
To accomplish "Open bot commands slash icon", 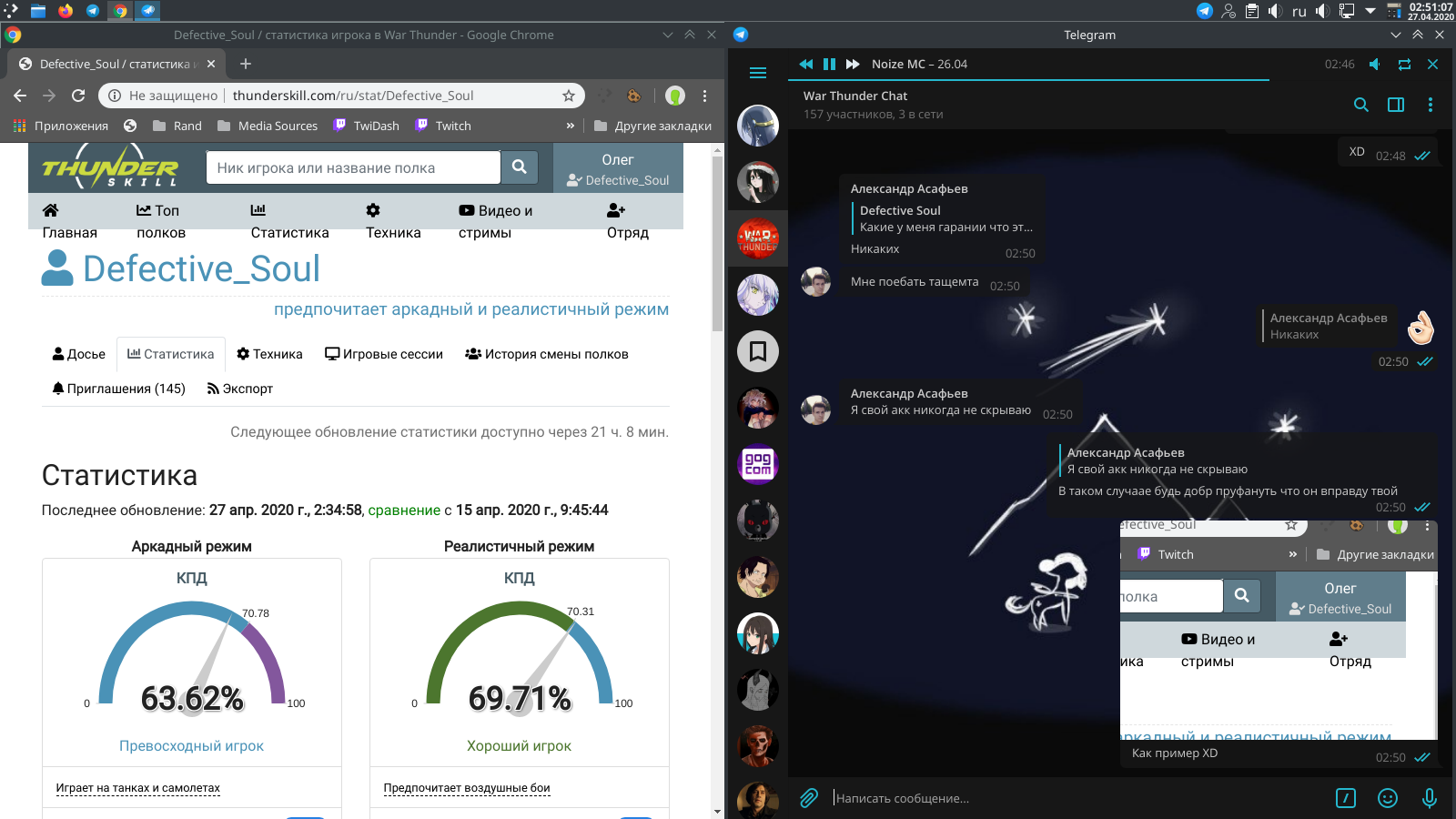I will click(x=1346, y=798).
